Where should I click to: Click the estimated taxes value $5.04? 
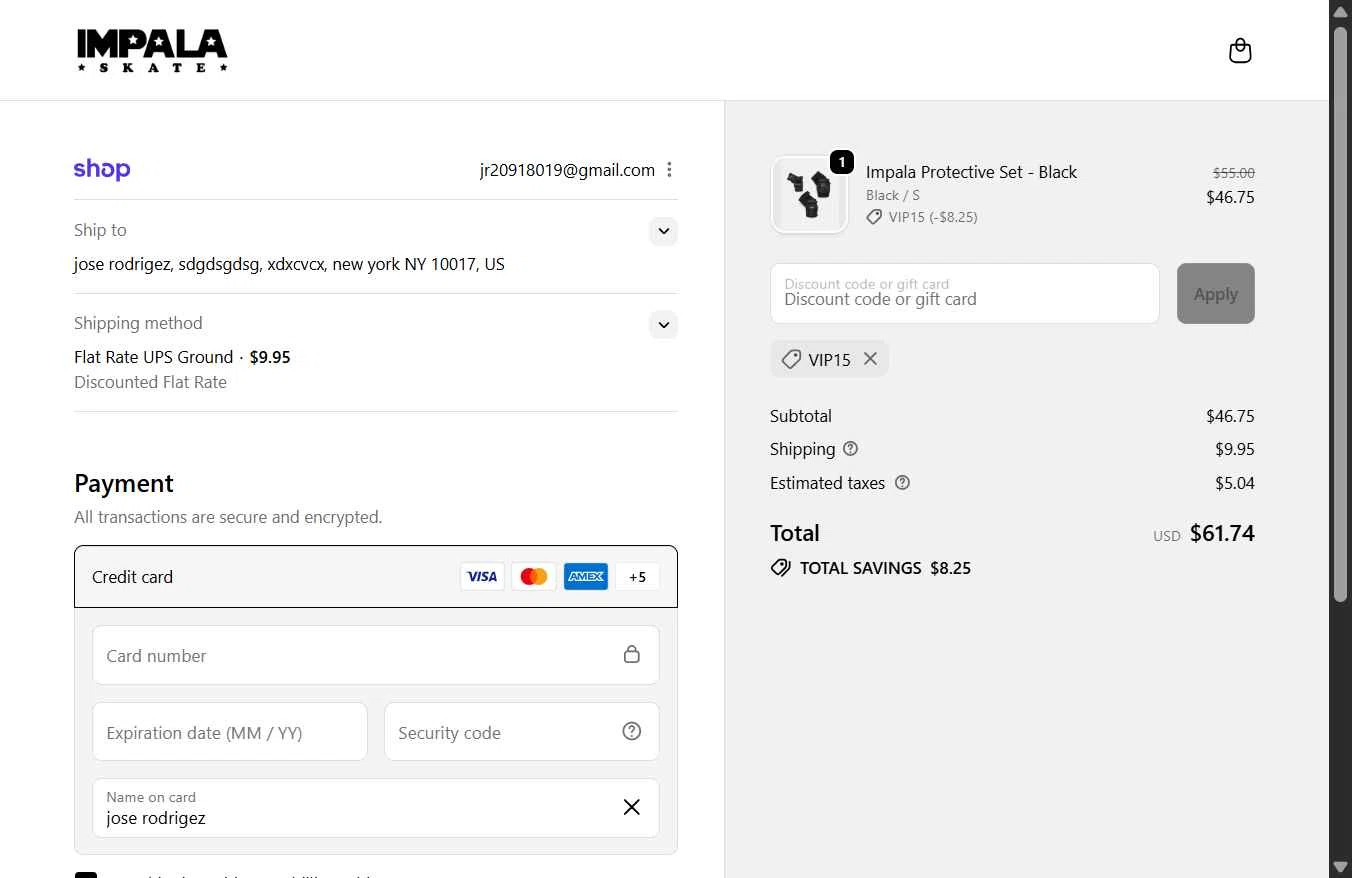tap(1235, 483)
